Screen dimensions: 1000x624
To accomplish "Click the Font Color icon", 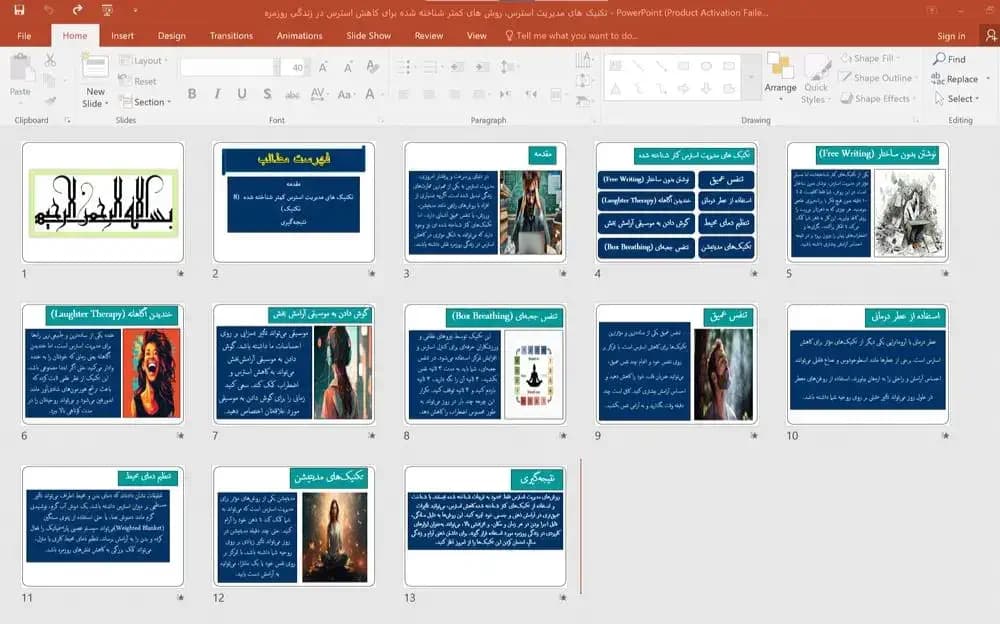I will click(x=370, y=94).
